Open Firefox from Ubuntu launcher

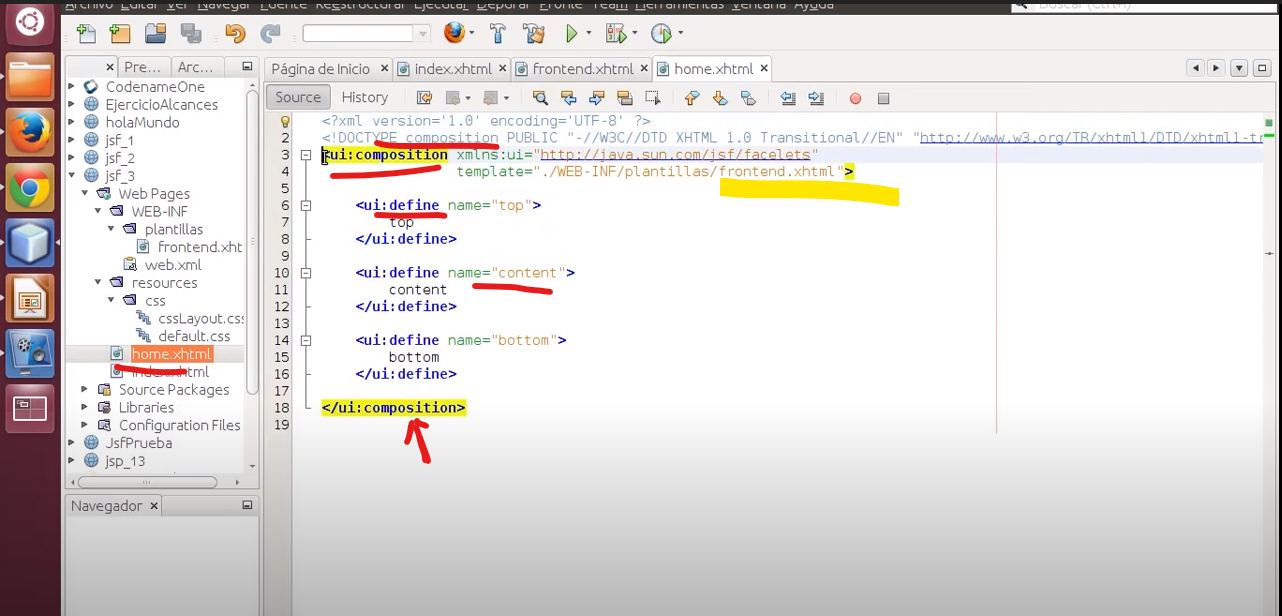click(30, 131)
